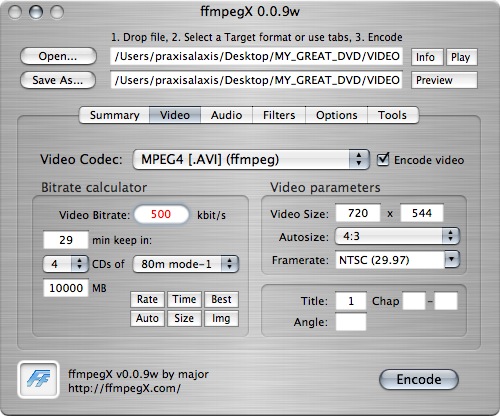Viewport: 500px width, 416px height.
Task: Click the Auto calculator button
Action: [x=147, y=318]
